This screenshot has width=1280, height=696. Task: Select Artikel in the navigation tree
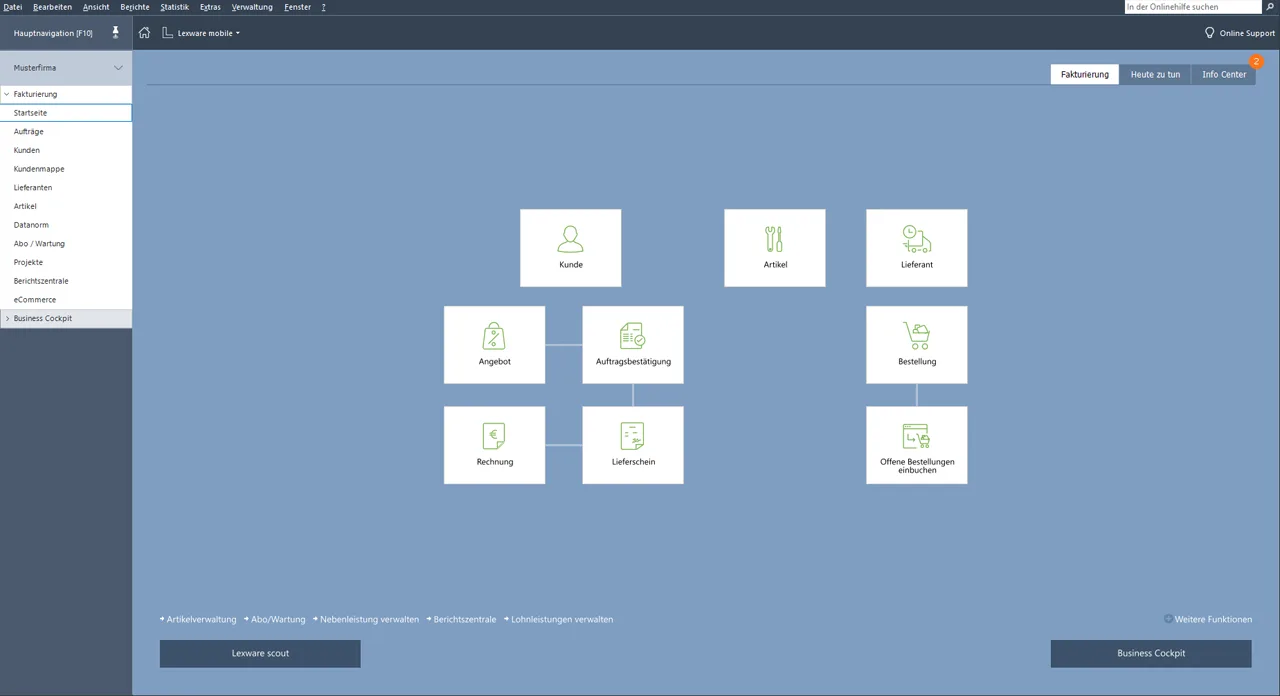[66, 206]
